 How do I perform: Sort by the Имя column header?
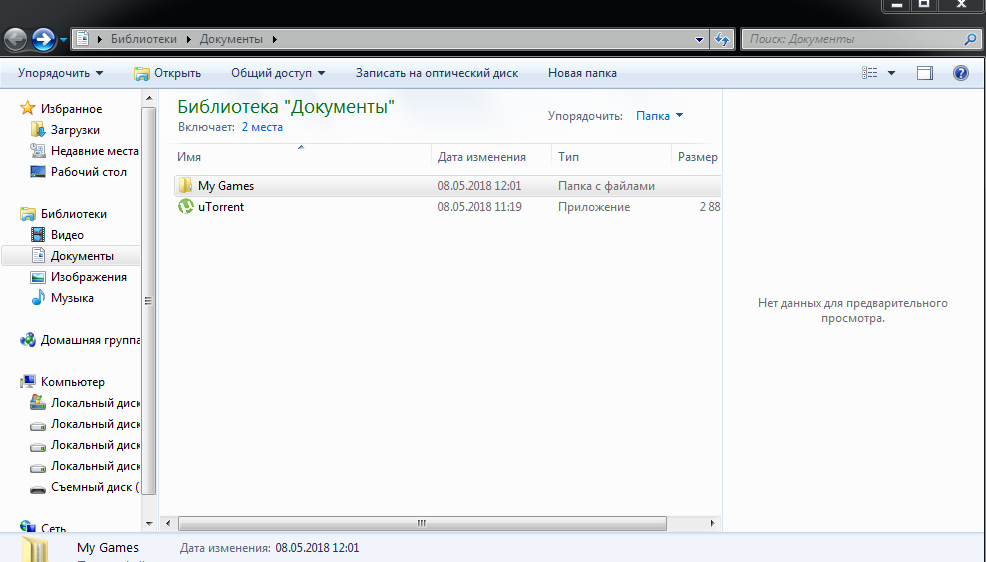[x=303, y=157]
